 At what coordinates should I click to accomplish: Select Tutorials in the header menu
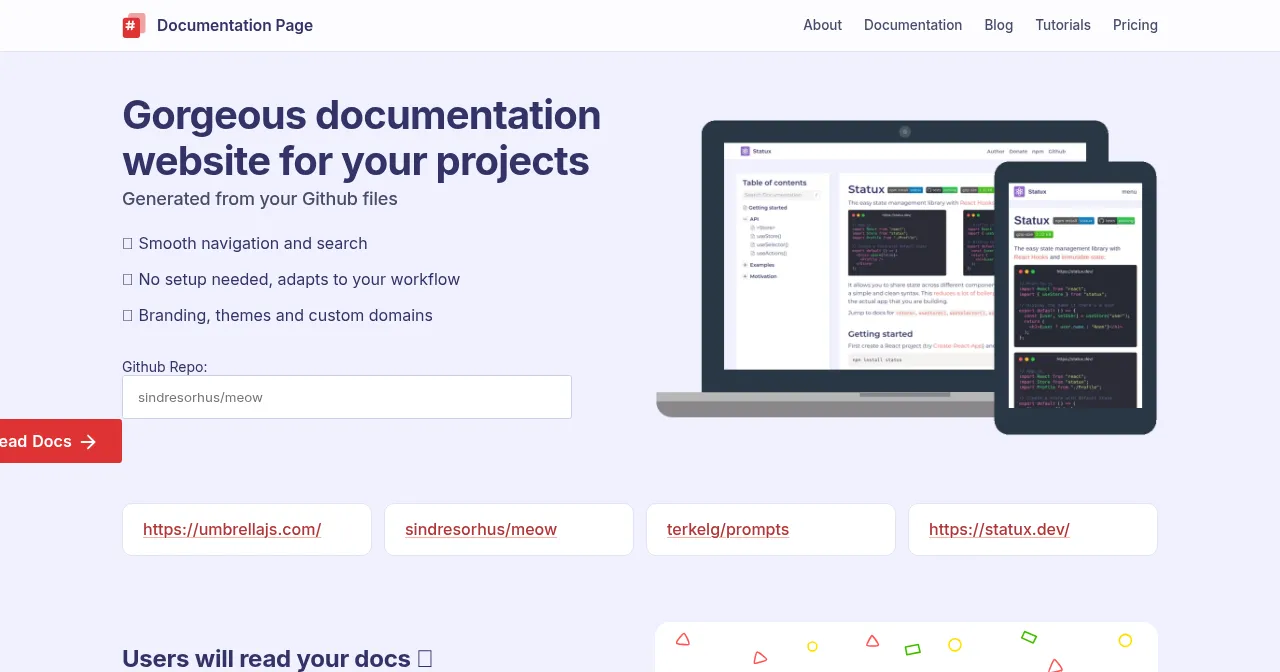pos(1063,25)
